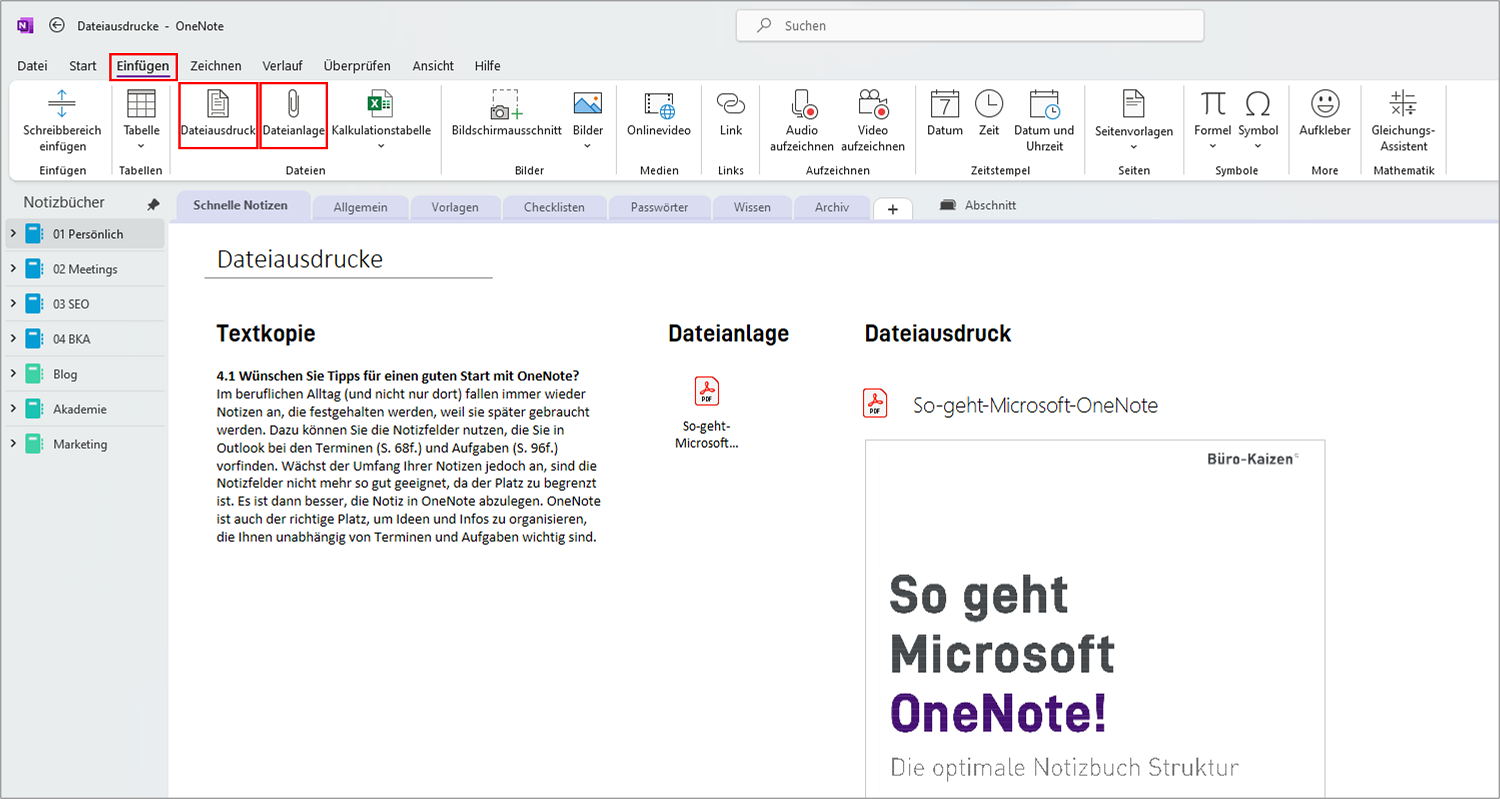Click the Formel pi icon
This screenshot has height=799, width=1500.
point(1213,104)
